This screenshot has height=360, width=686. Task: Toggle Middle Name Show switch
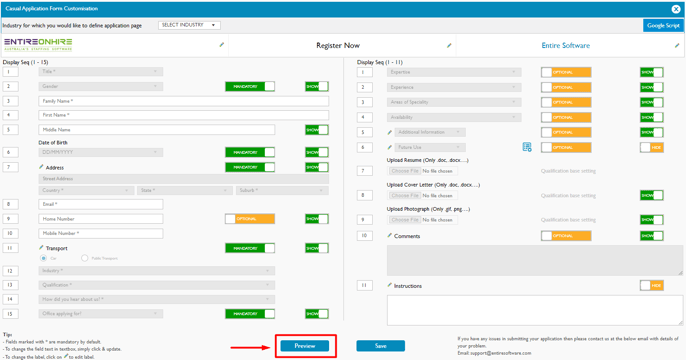(x=317, y=130)
